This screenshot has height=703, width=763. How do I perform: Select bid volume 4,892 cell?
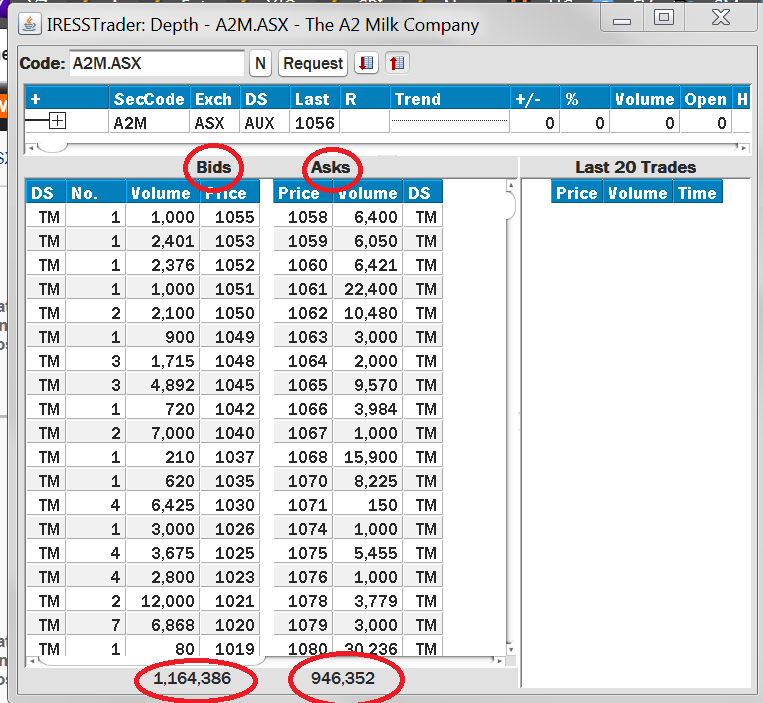[x=163, y=385]
